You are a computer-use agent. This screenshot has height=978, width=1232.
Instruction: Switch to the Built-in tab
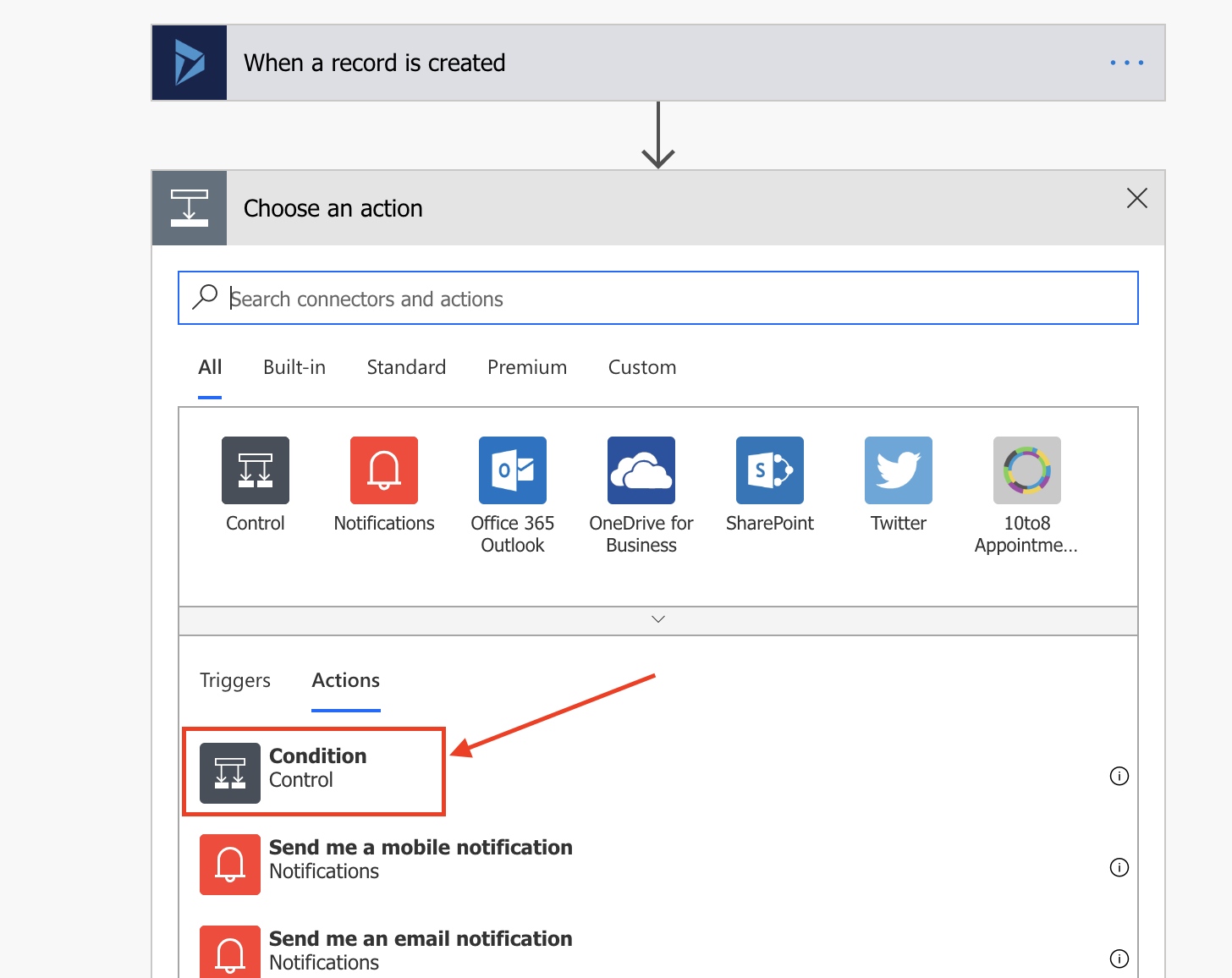[x=294, y=367]
